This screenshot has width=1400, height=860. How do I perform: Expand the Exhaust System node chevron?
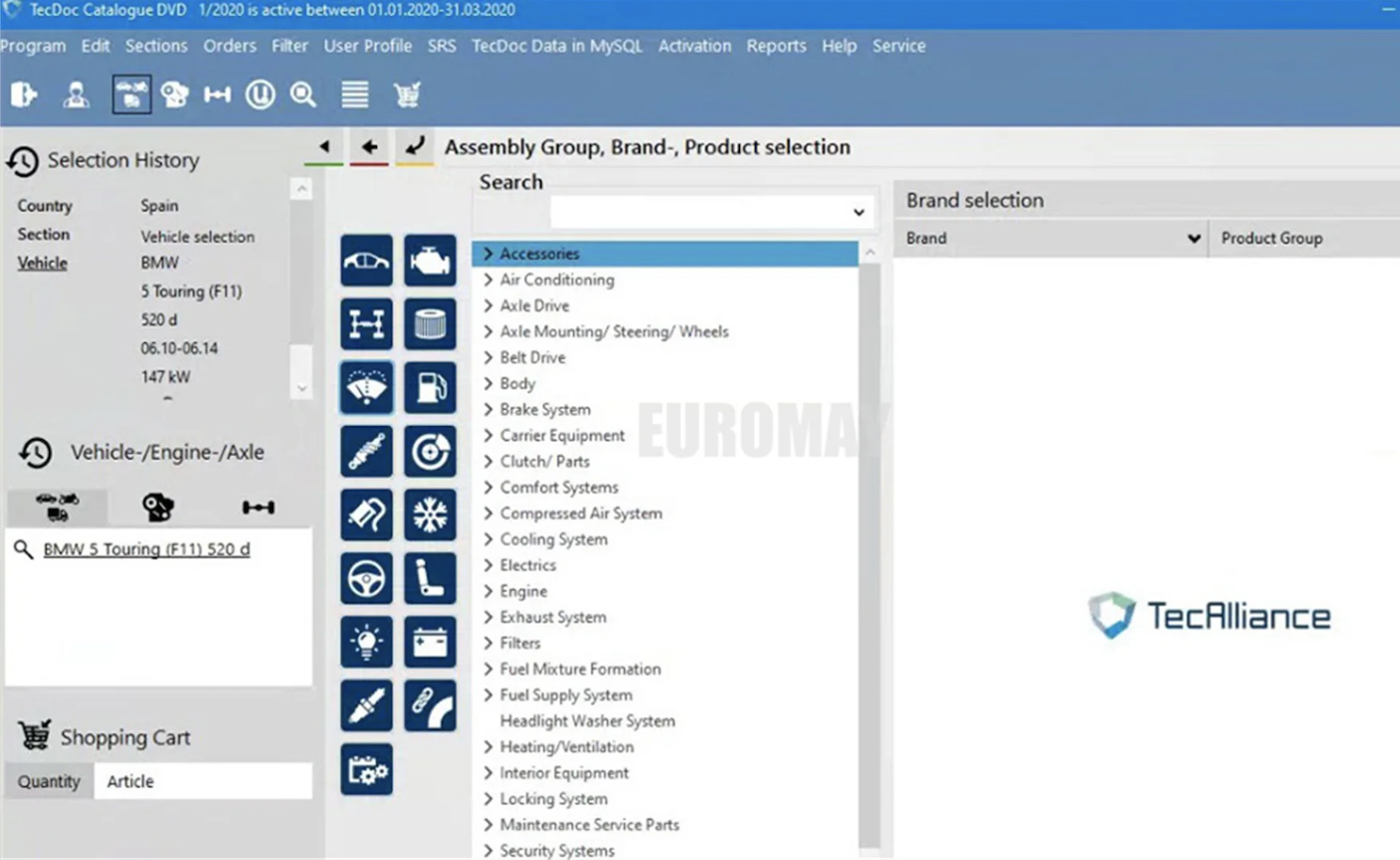point(488,617)
